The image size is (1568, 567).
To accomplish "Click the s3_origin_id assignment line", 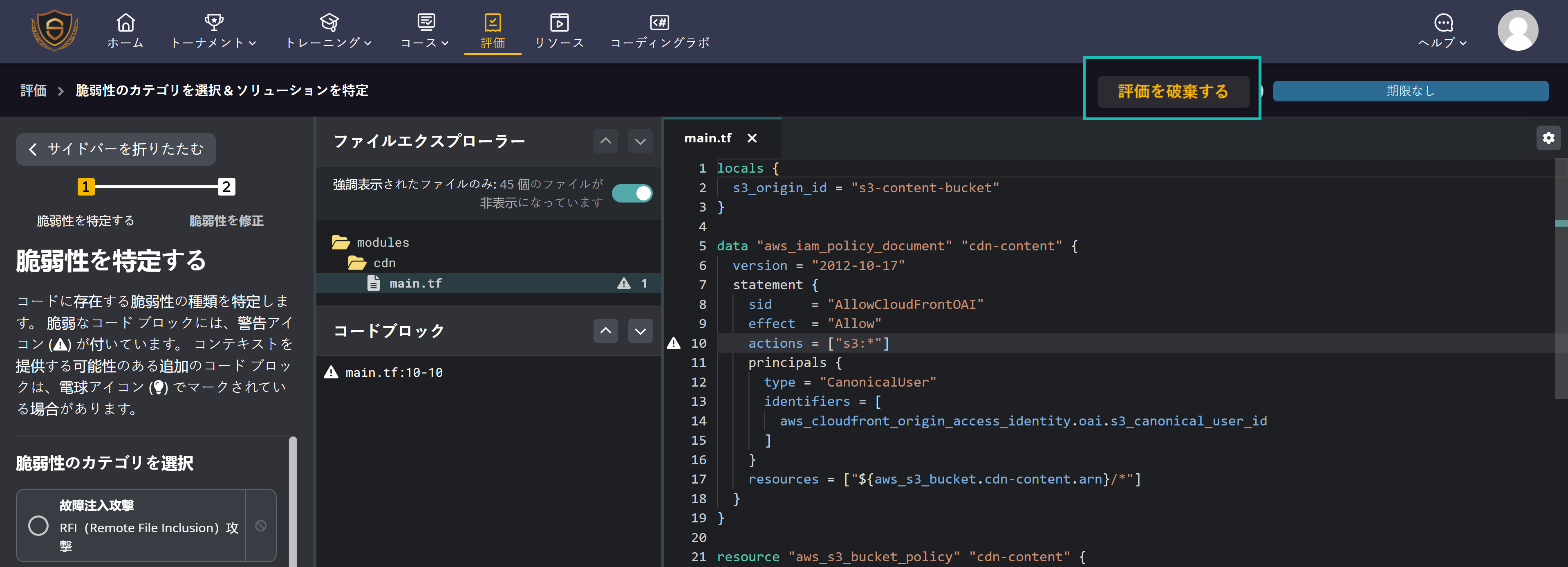I will pos(866,188).
